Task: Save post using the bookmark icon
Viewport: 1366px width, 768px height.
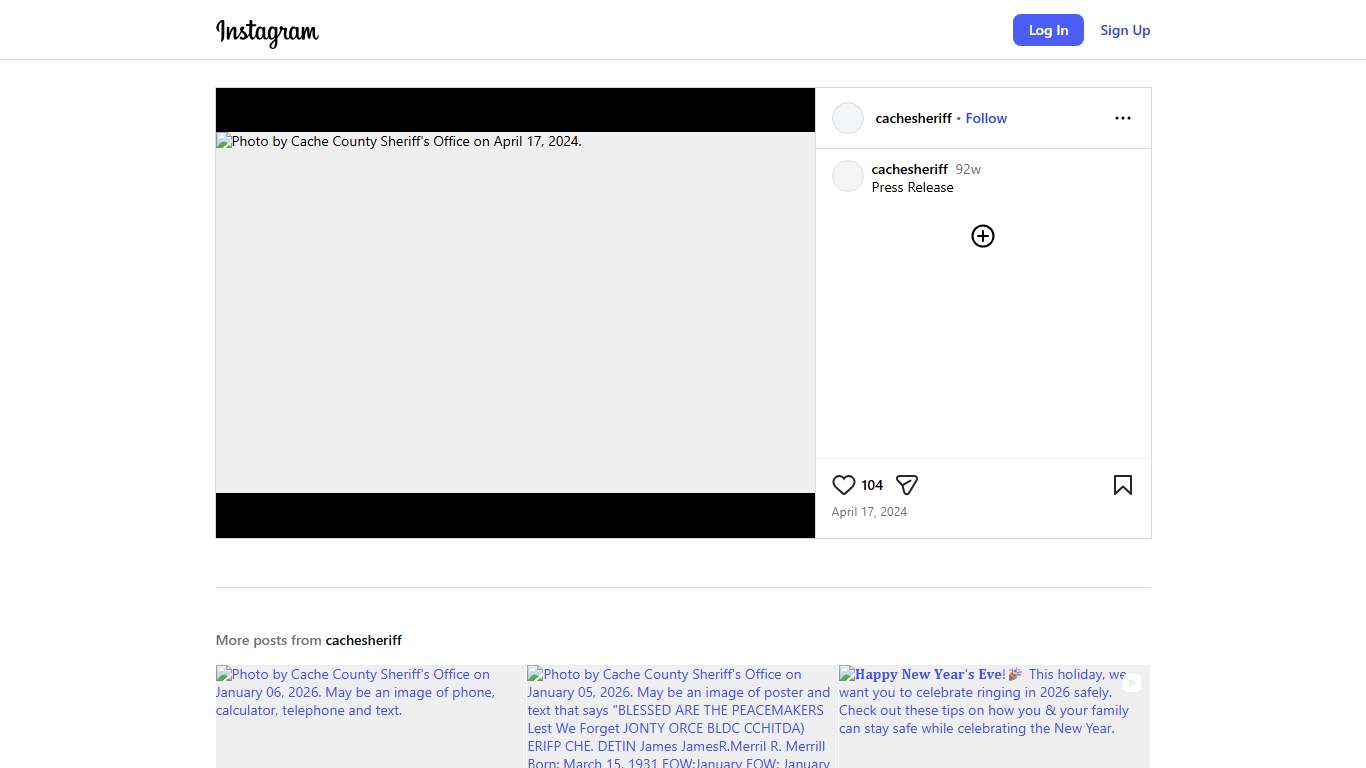Action: [x=1122, y=485]
